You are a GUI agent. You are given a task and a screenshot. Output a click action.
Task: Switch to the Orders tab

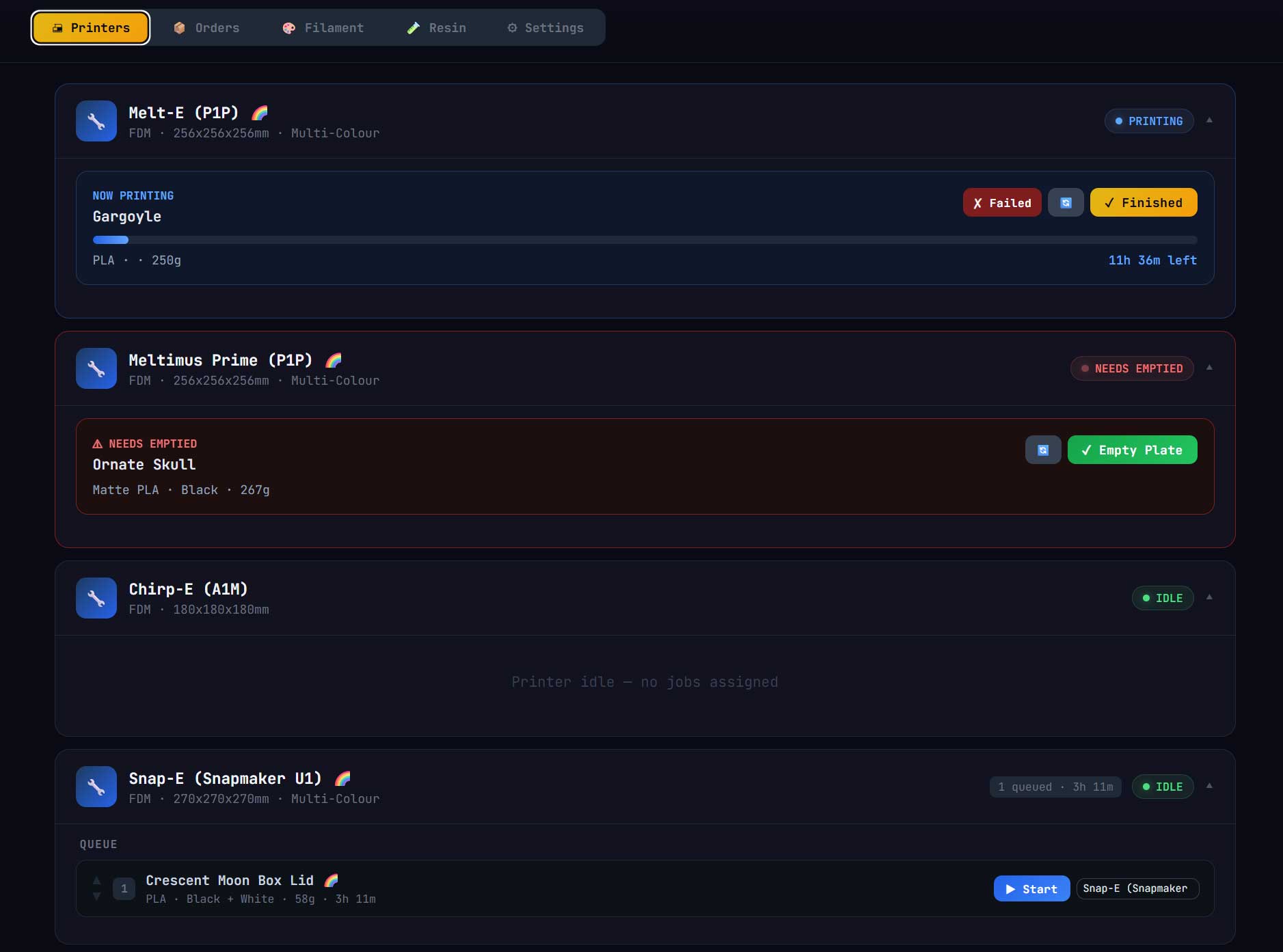click(206, 28)
